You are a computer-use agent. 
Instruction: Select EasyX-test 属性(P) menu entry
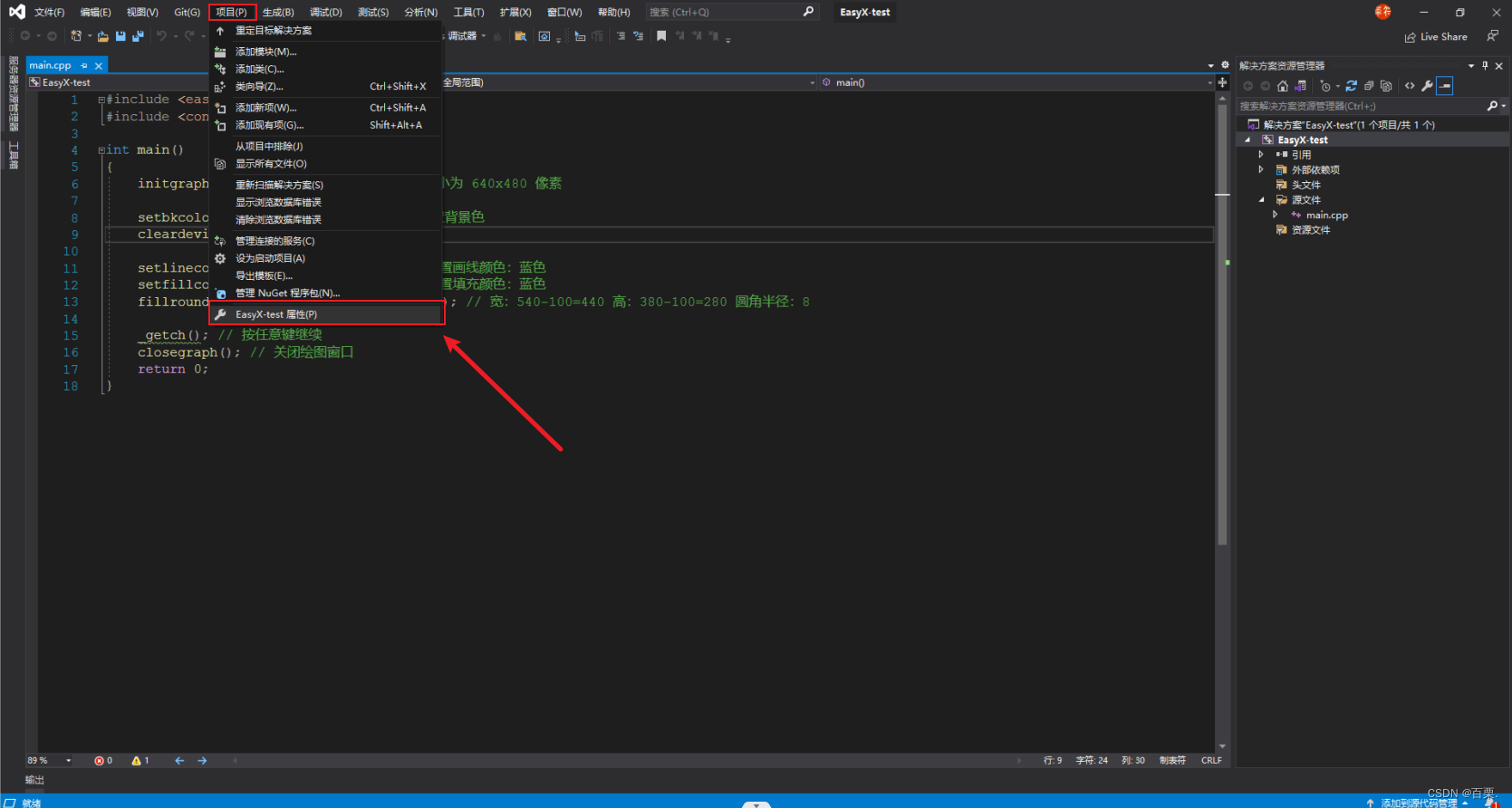tap(326, 314)
